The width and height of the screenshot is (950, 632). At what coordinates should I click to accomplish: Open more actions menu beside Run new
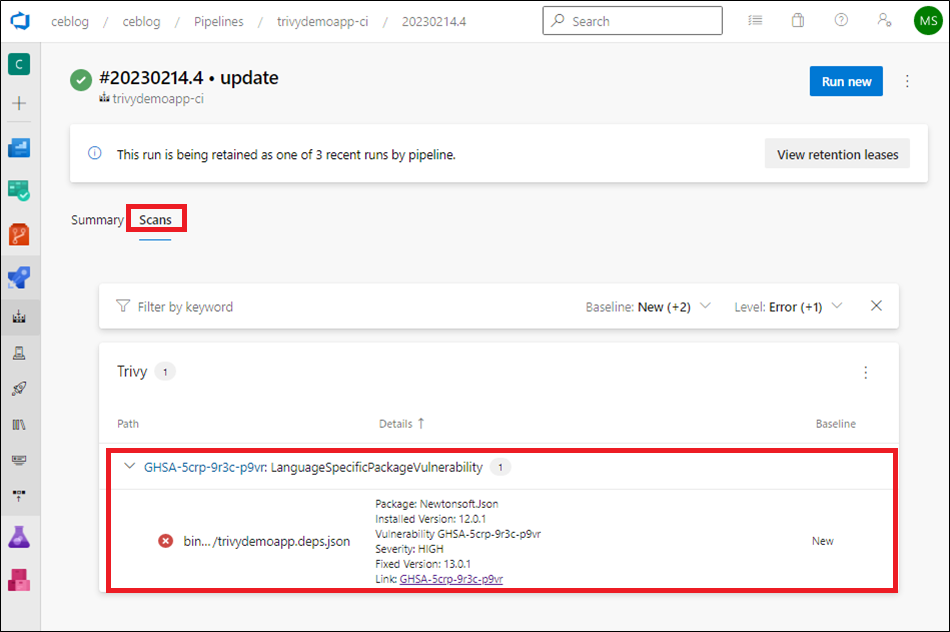click(907, 81)
